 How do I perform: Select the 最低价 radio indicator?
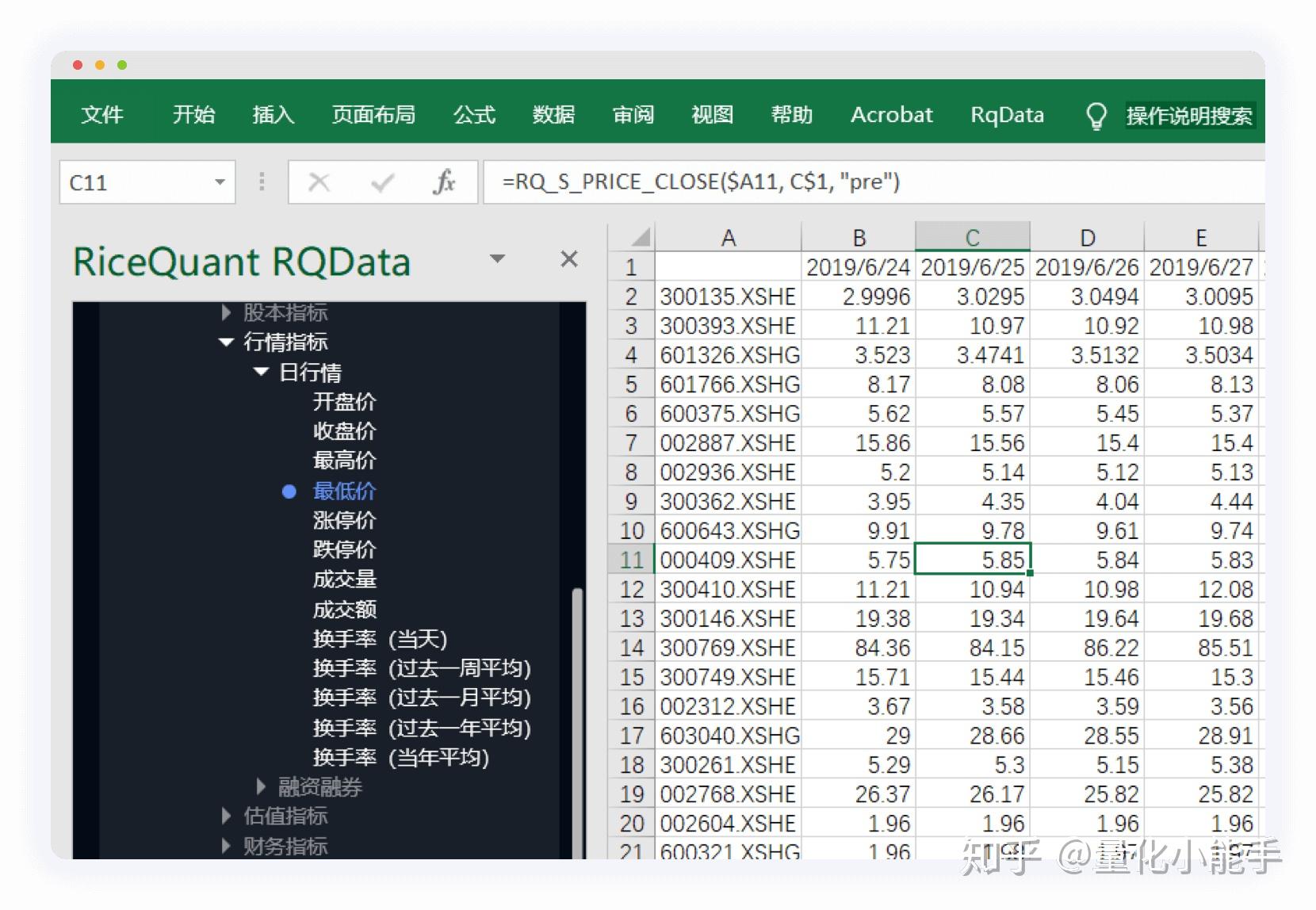[289, 491]
